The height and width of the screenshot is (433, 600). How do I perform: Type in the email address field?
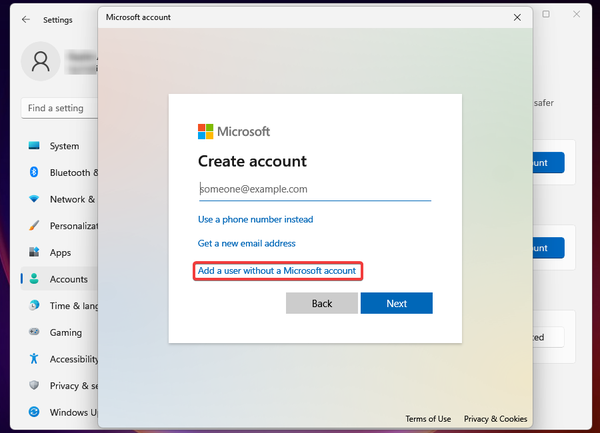(314, 188)
